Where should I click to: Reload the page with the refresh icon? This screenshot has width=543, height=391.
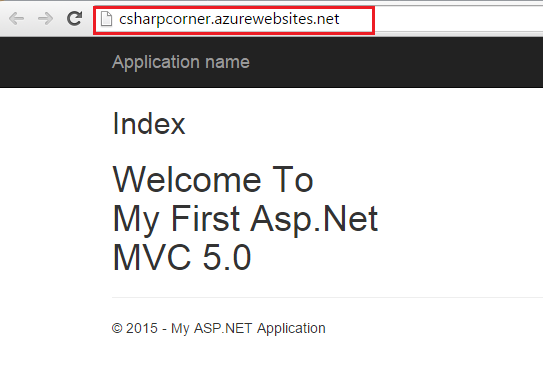(74, 19)
